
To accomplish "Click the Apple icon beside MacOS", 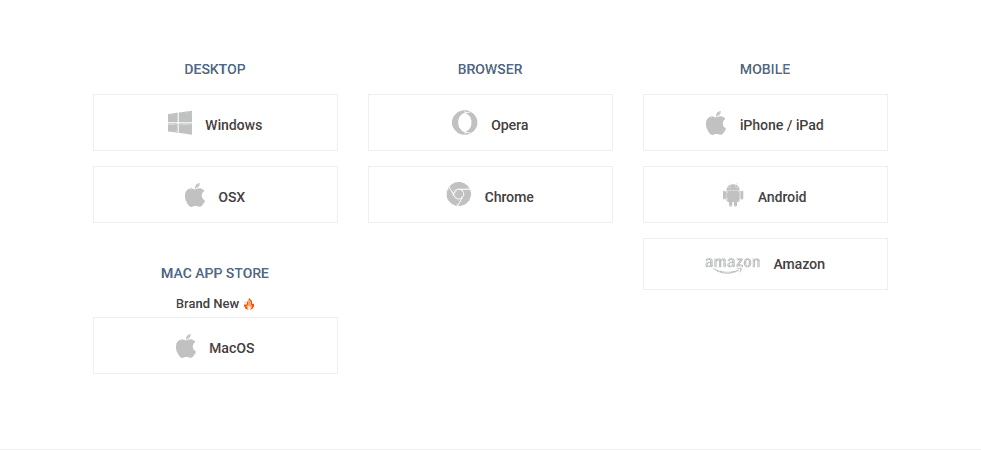I will 186,346.
